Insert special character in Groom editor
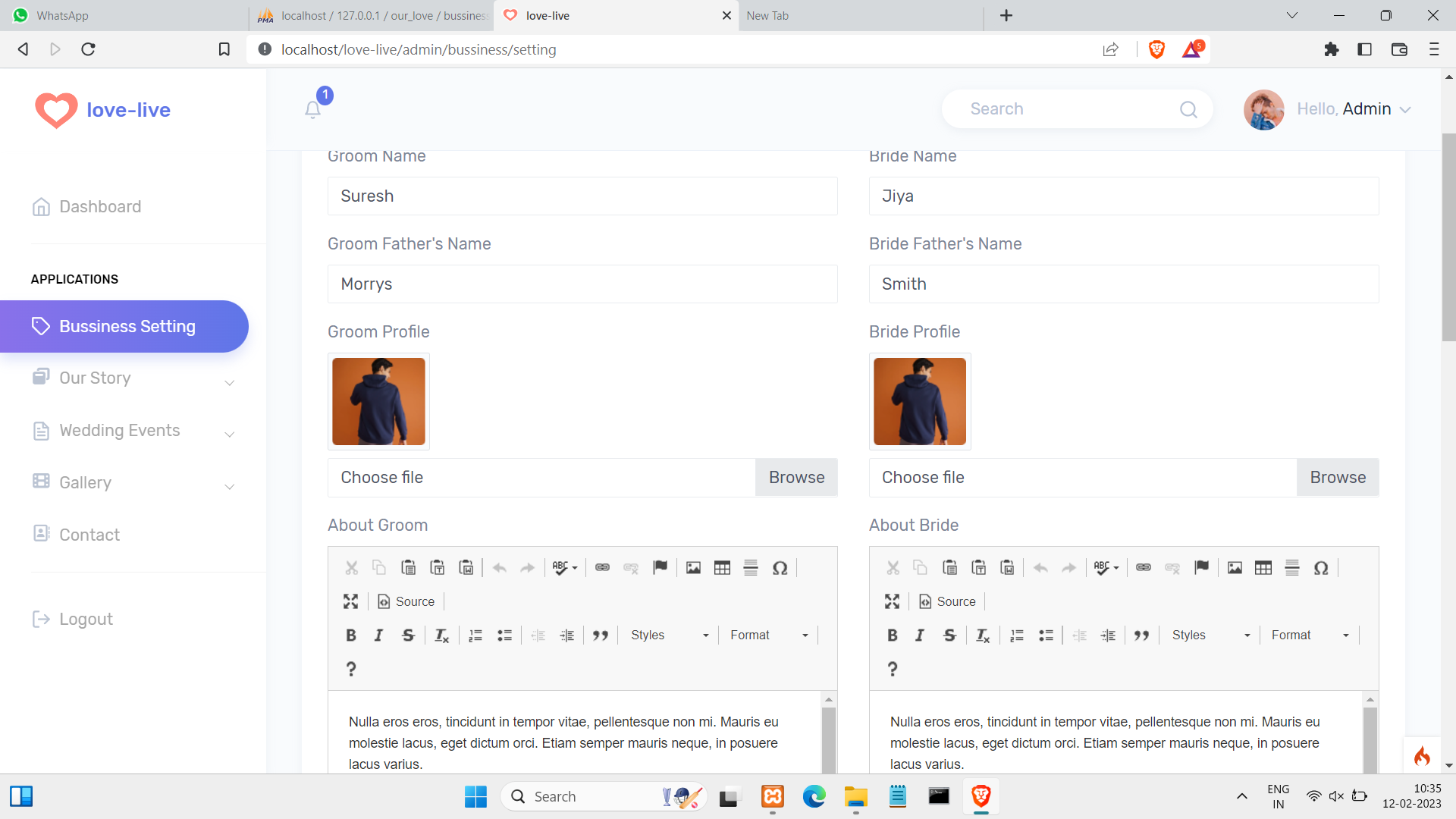 click(x=780, y=568)
